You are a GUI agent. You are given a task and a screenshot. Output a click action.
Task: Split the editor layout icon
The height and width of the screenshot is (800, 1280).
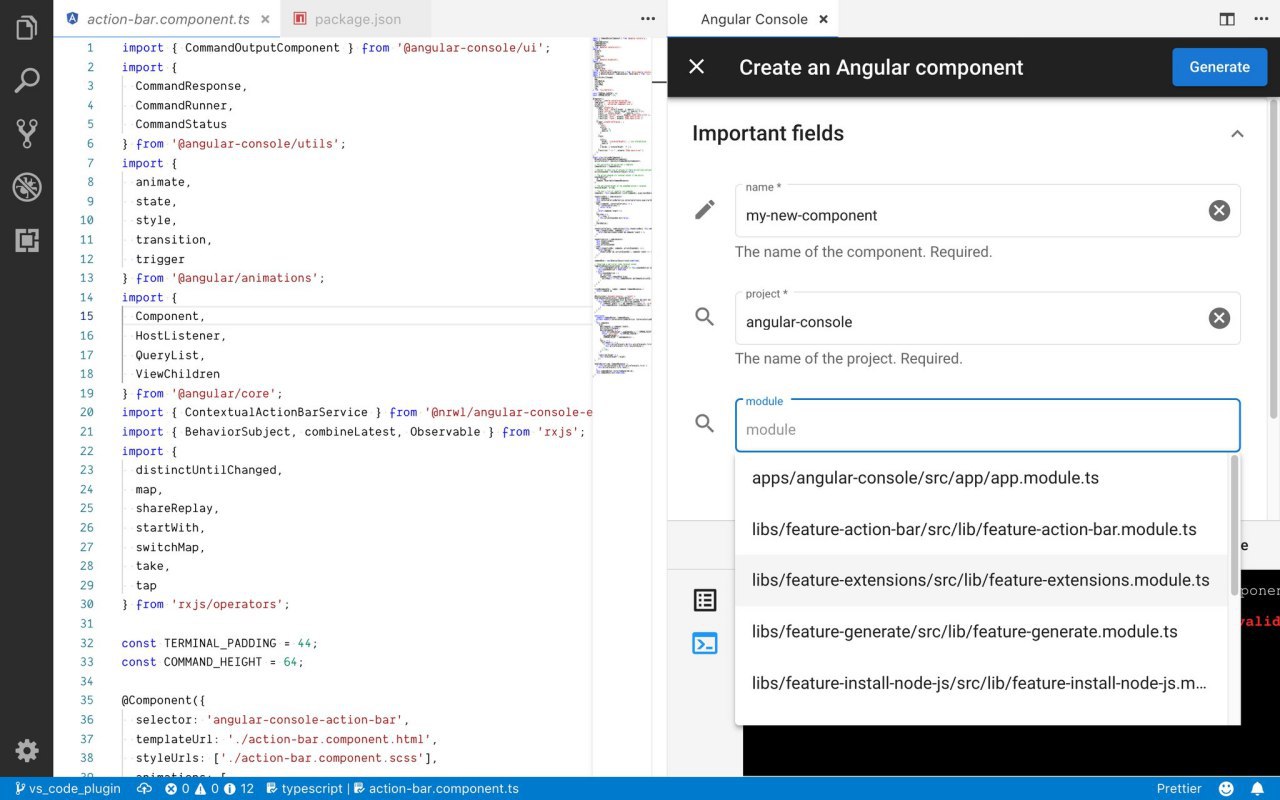[1227, 19]
